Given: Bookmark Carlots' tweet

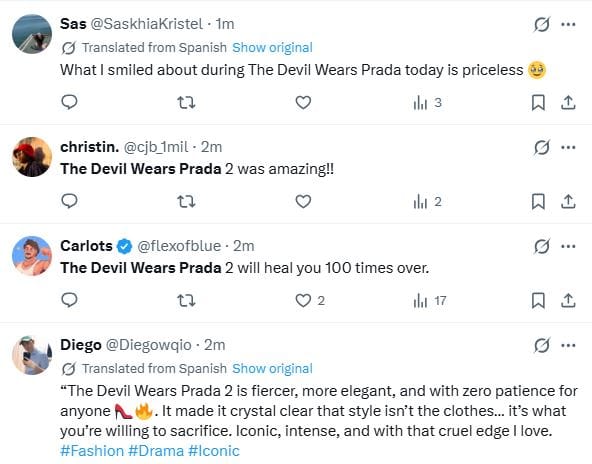Looking at the screenshot, I should click(538, 301).
